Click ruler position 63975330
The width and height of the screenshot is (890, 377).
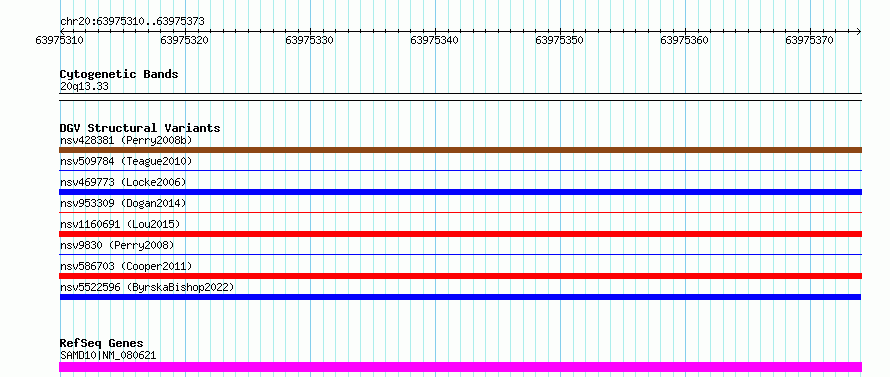point(310,40)
